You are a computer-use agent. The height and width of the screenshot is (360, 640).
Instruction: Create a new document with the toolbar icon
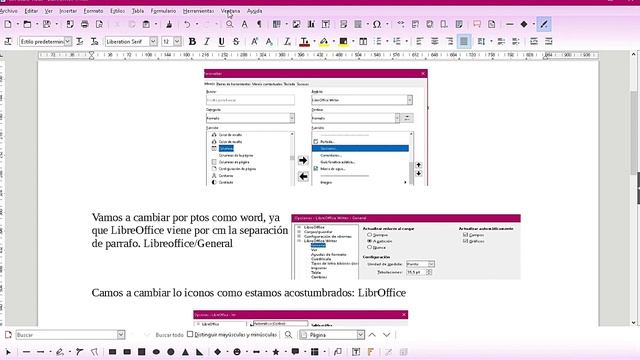[x=8, y=24]
